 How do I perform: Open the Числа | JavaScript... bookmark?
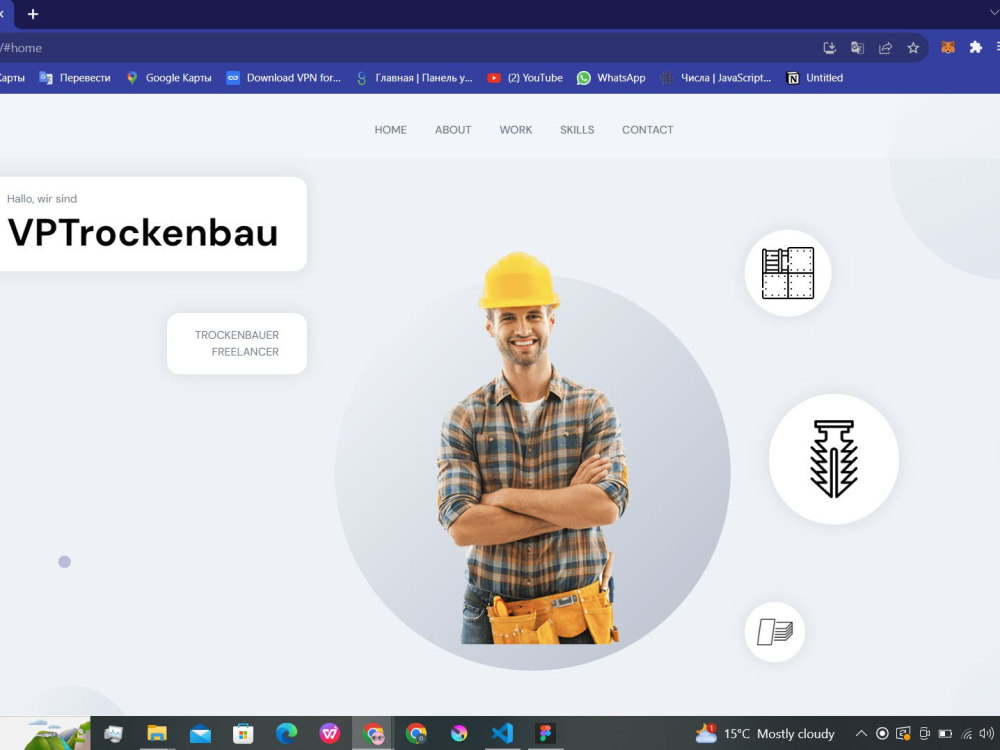716,78
